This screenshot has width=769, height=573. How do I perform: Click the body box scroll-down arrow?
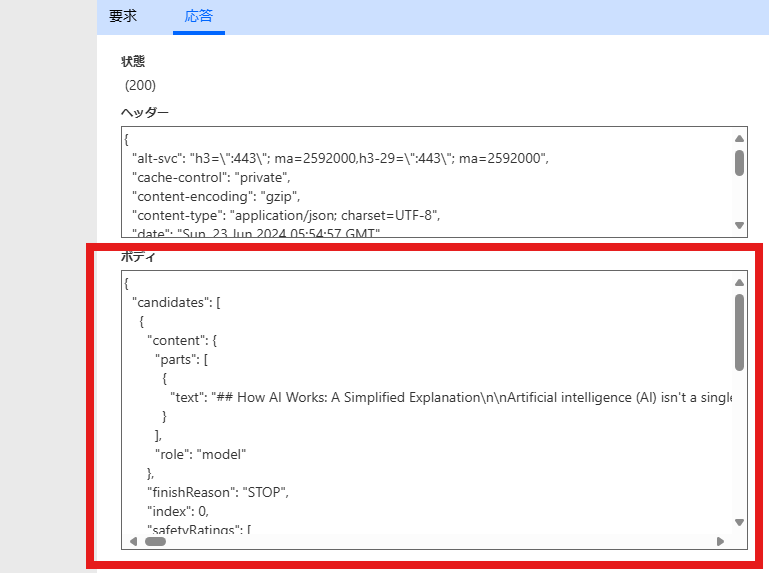coord(740,522)
